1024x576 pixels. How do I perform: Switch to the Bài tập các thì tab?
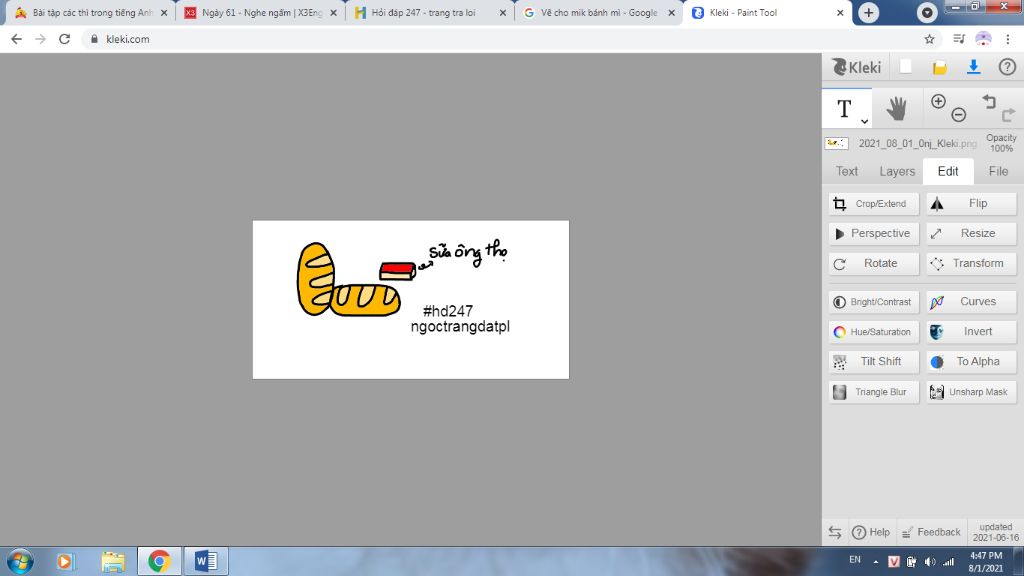(x=91, y=12)
